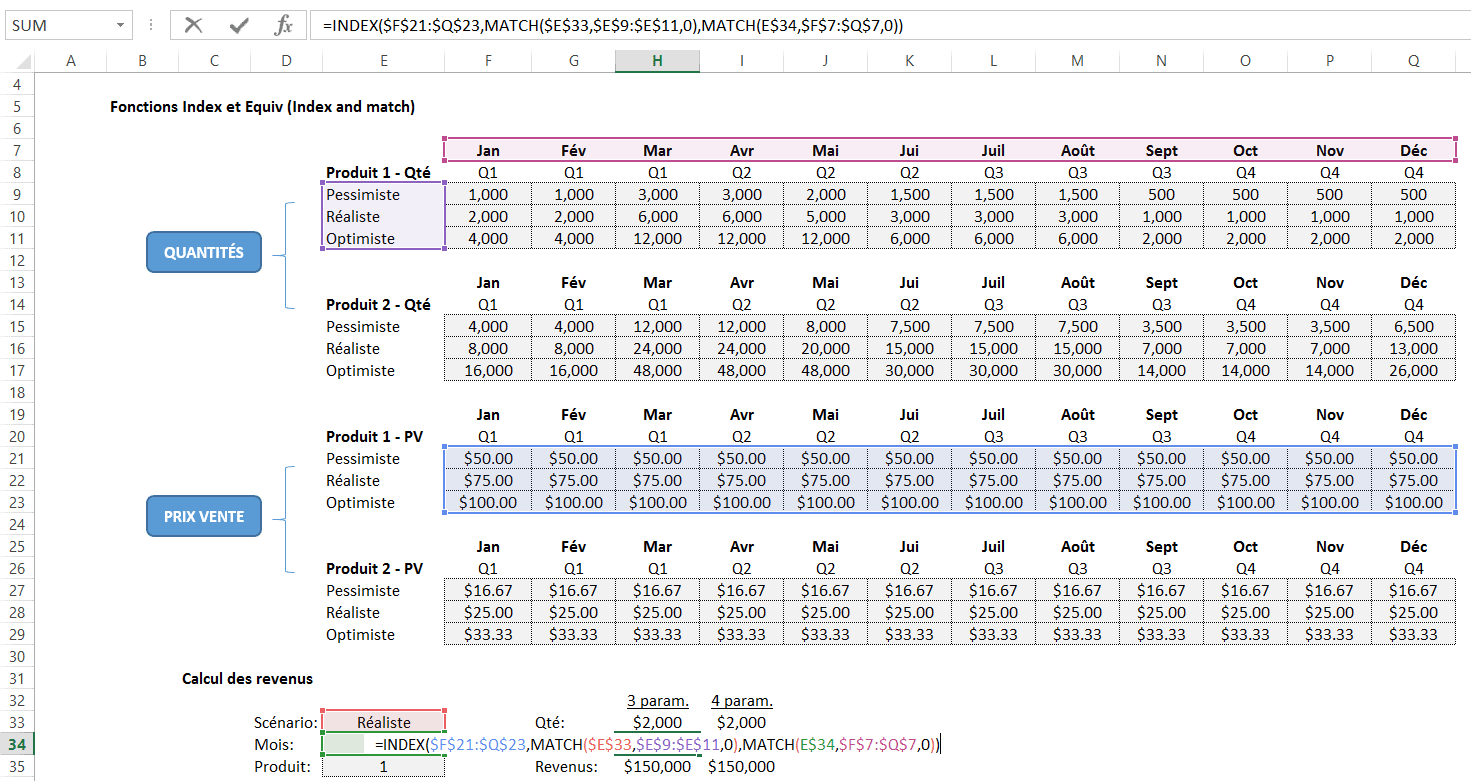Image resolution: width=1471 pixels, height=781 pixels.
Task: Select the 4 param. Qté value $2,000
Action: [x=741, y=722]
